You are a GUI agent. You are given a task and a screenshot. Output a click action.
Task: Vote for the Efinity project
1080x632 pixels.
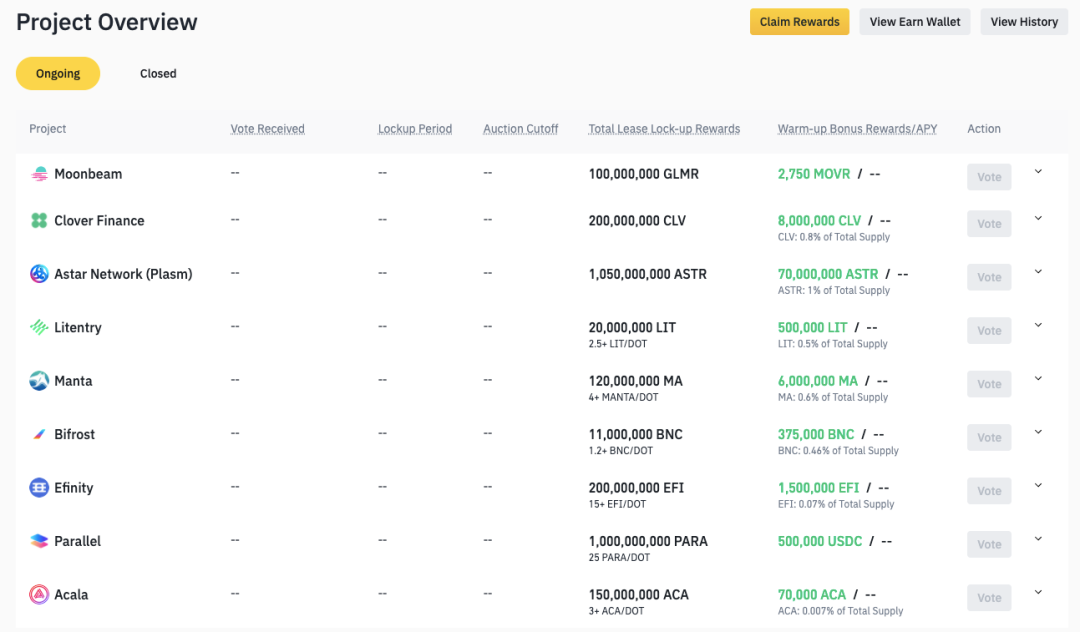pyautogui.click(x=989, y=491)
